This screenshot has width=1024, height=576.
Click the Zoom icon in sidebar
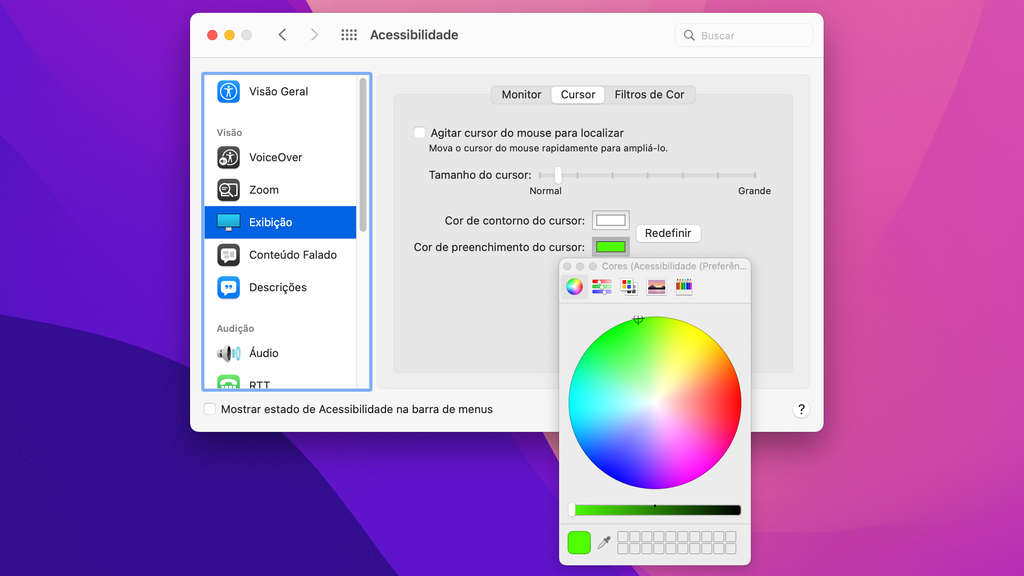coord(229,190)
